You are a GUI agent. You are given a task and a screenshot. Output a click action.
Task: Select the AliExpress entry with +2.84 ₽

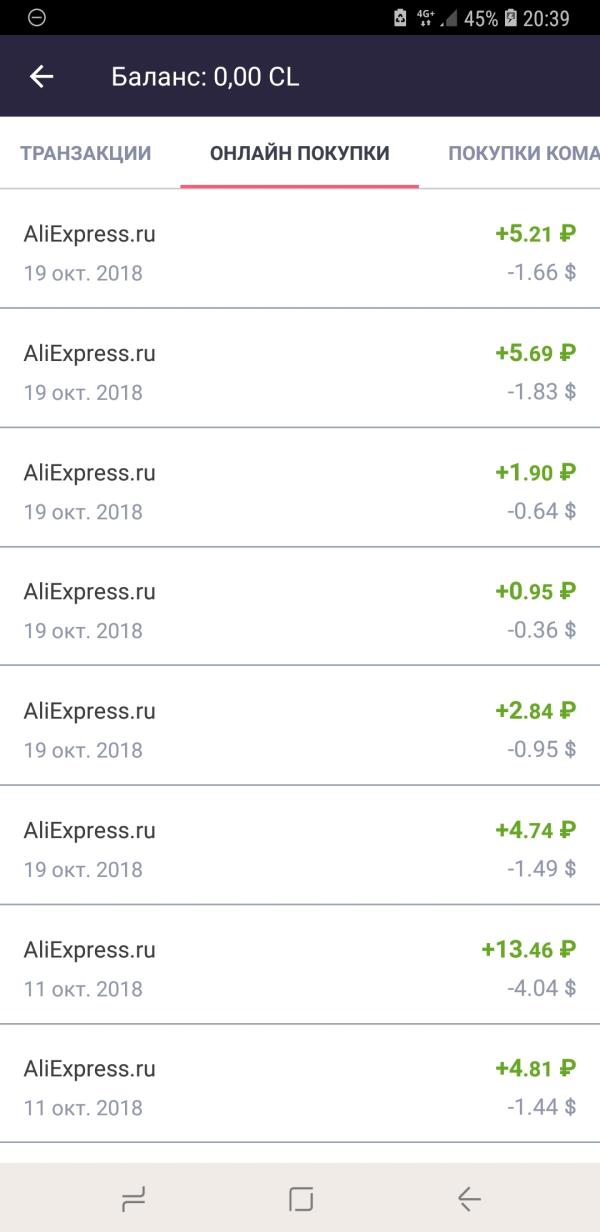pos(300,725)
